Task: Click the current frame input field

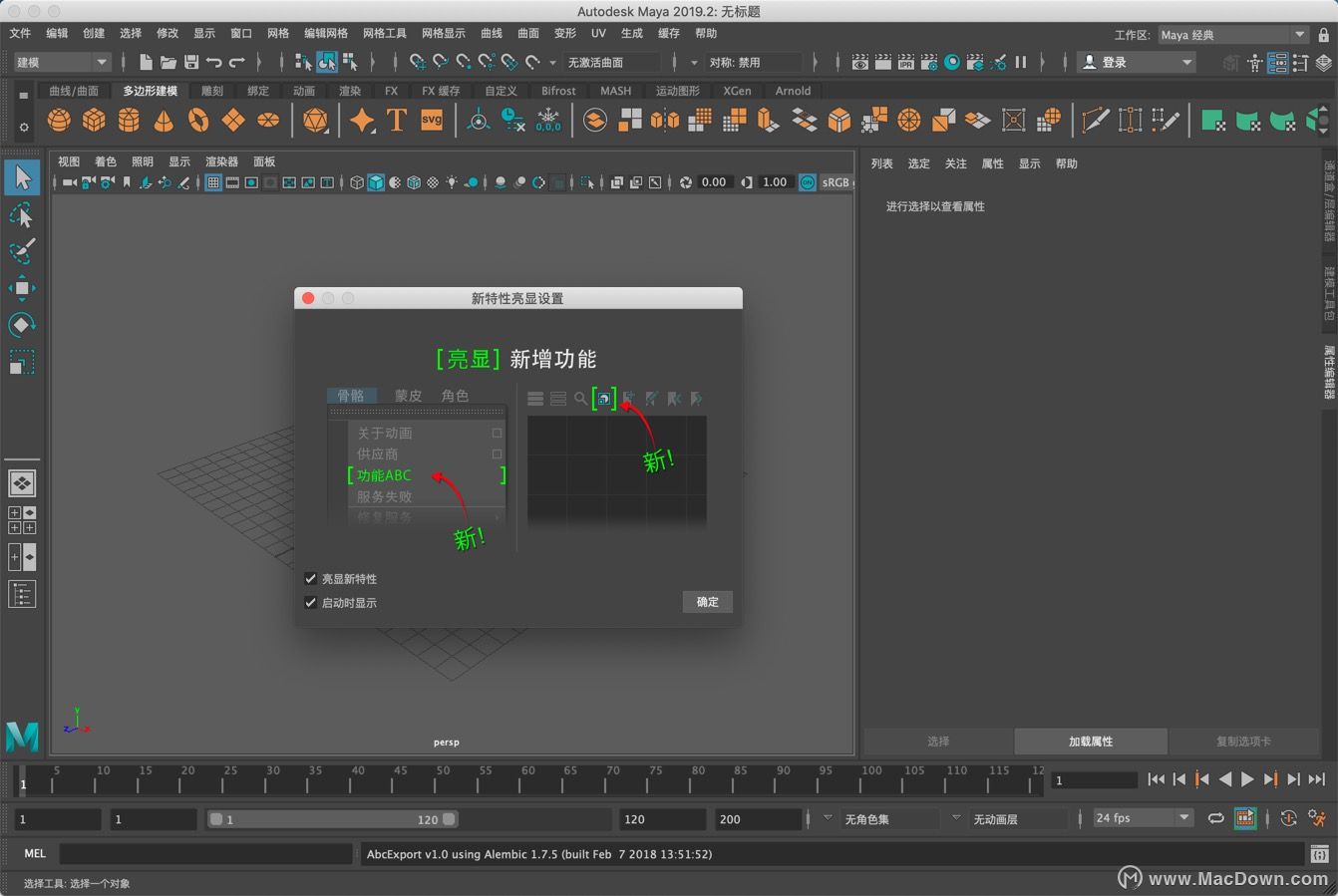Action: (1095, 780)
